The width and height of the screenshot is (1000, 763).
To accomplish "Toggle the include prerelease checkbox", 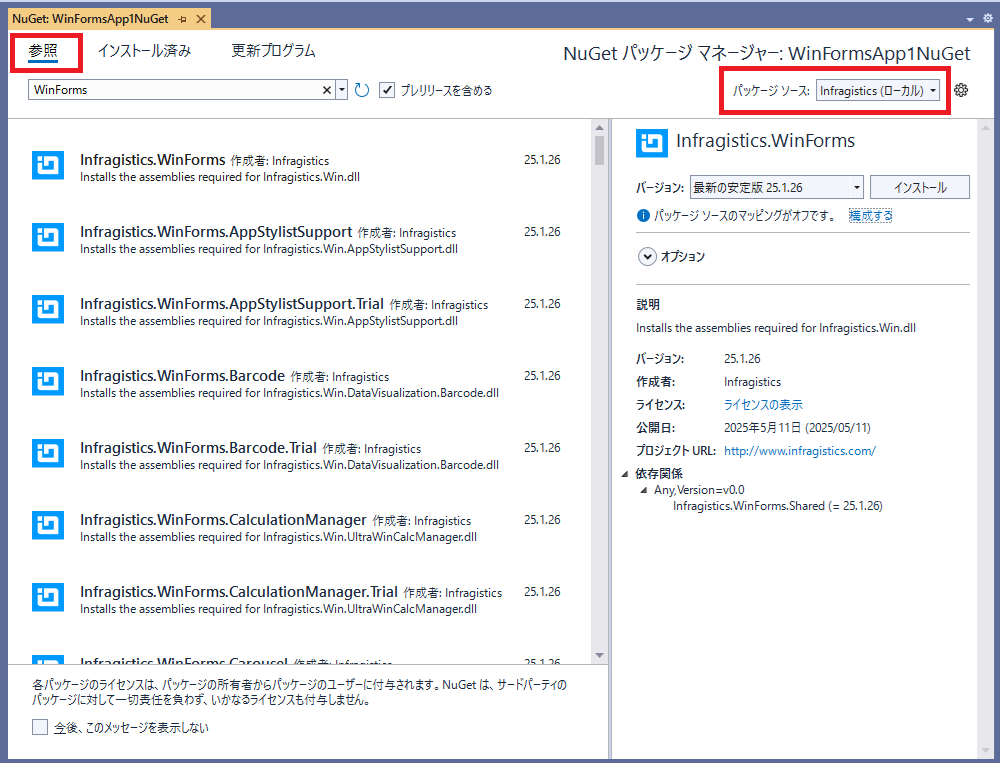I will 386,90.
